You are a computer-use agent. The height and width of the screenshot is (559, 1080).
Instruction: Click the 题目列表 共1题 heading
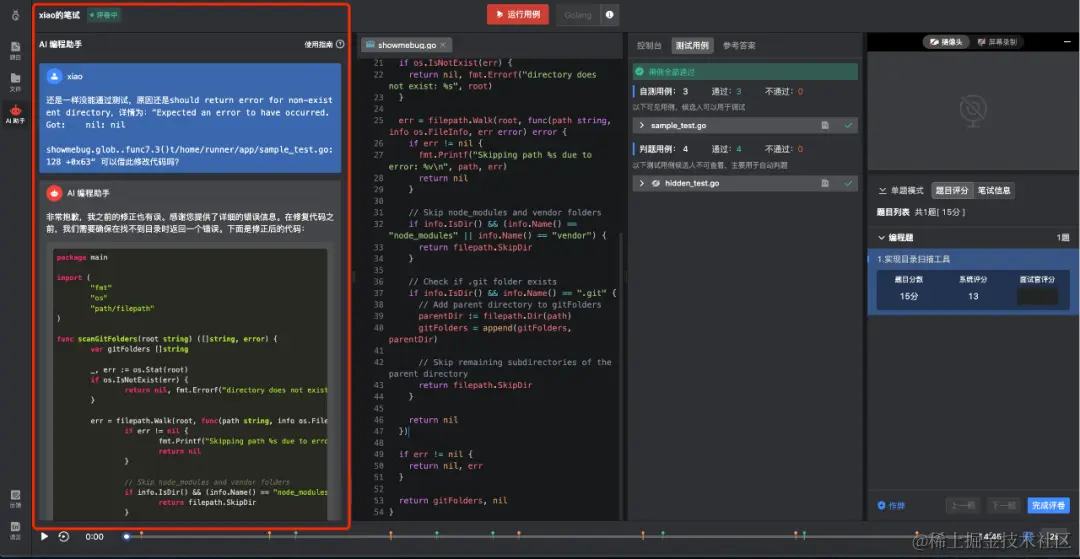(921, 212)
